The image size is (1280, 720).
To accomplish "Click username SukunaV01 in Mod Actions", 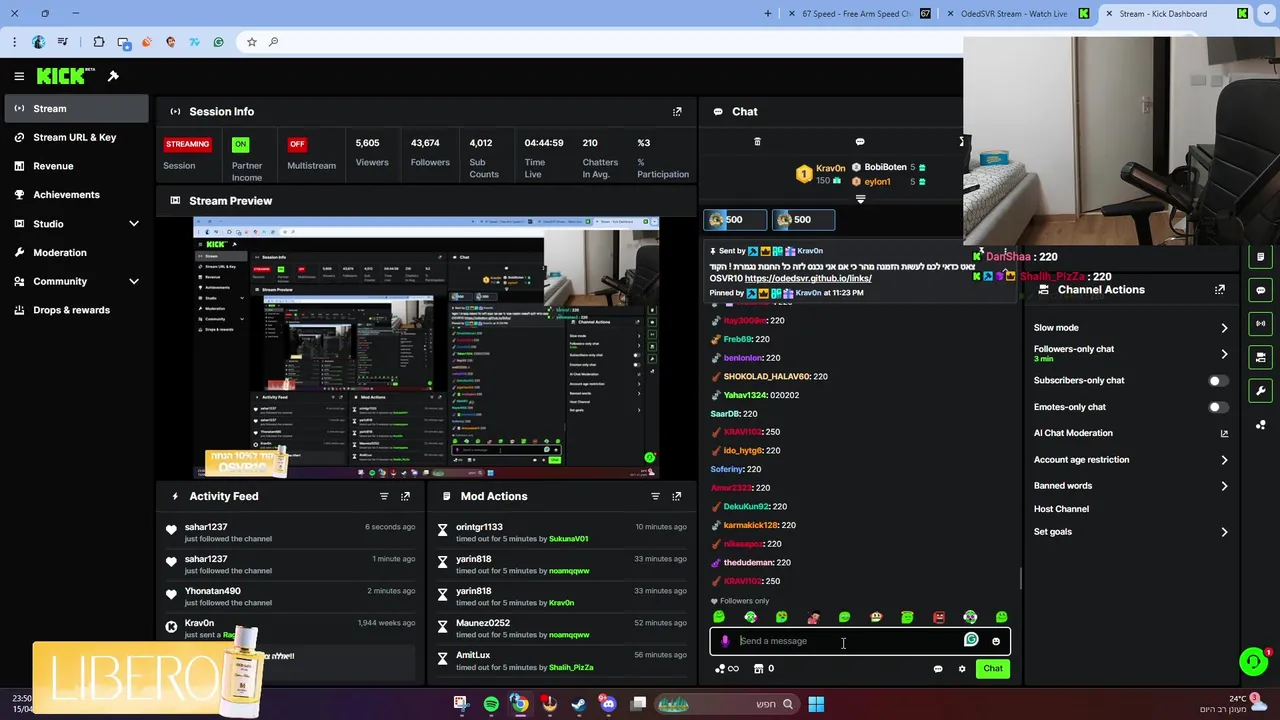I will (x=568, y=539).
